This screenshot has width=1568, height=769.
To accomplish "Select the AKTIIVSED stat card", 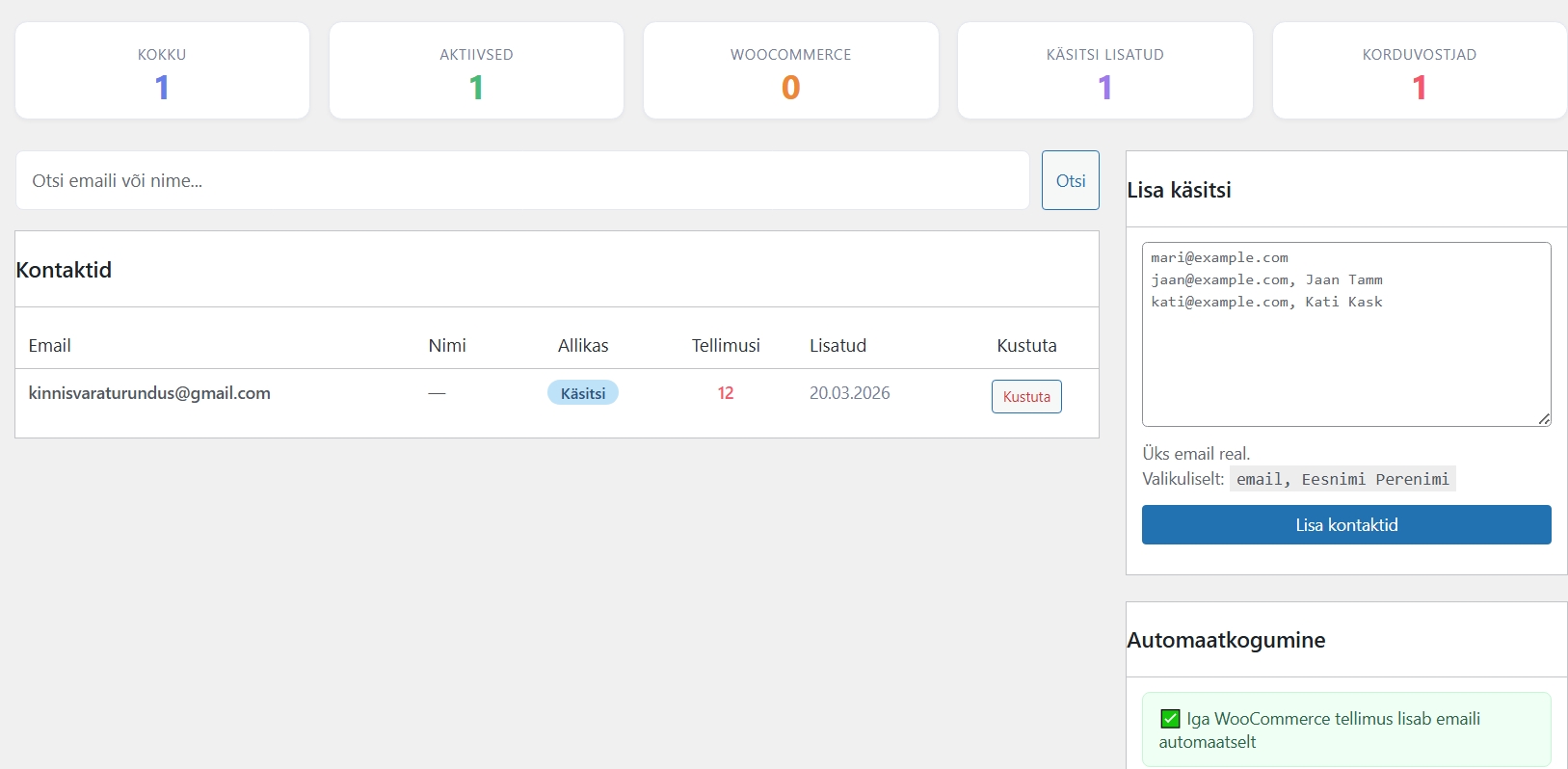I will (x=476, y=71).
